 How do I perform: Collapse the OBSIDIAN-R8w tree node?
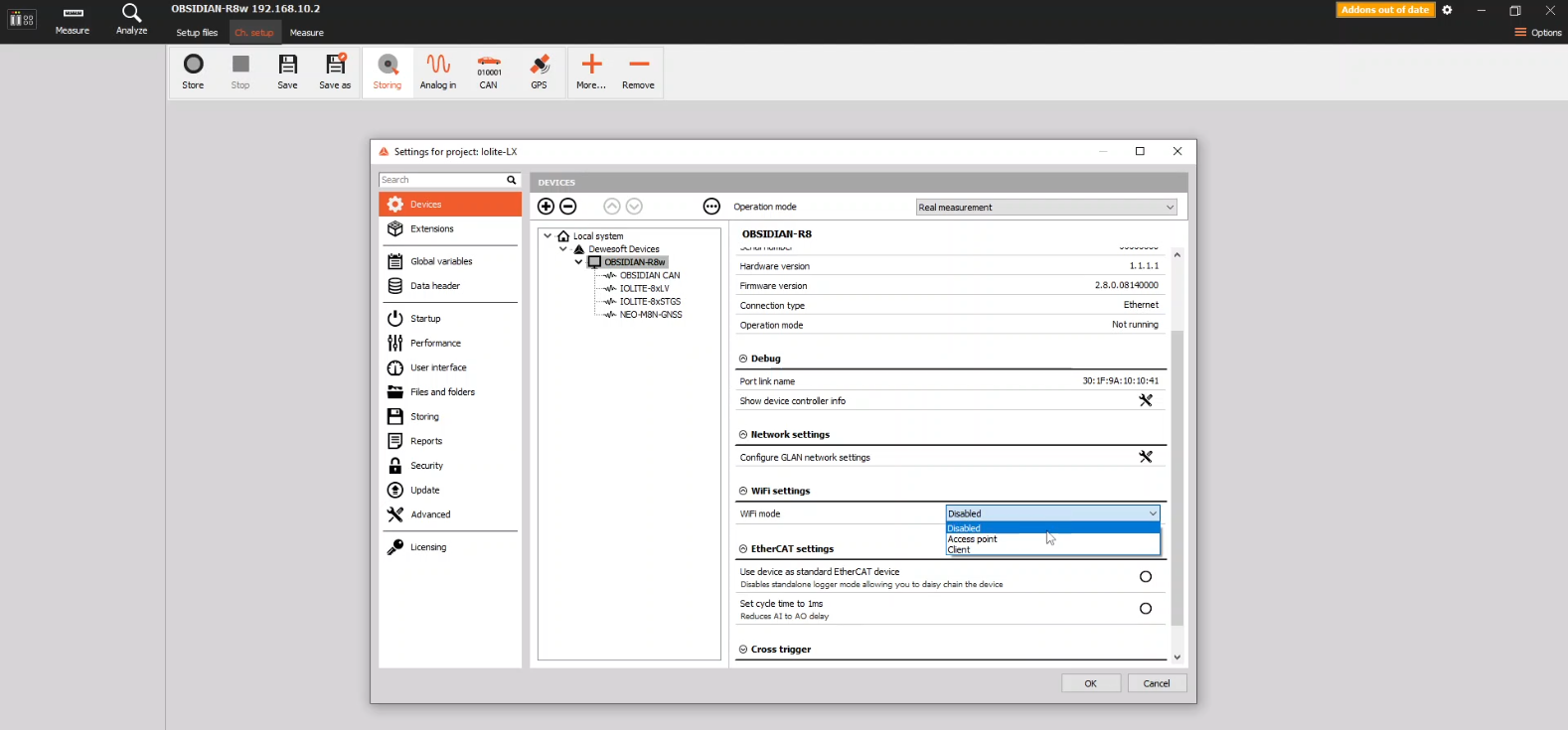tap(578, 262)
